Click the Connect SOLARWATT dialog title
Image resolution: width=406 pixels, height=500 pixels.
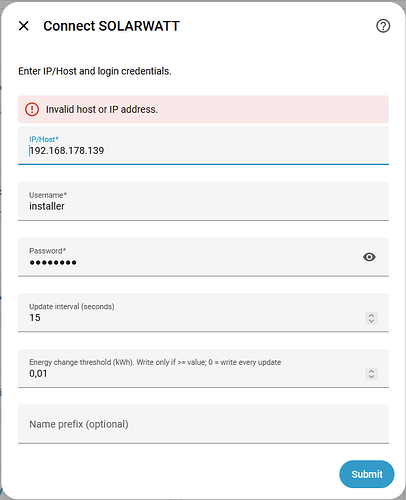(x=111, y=26)
